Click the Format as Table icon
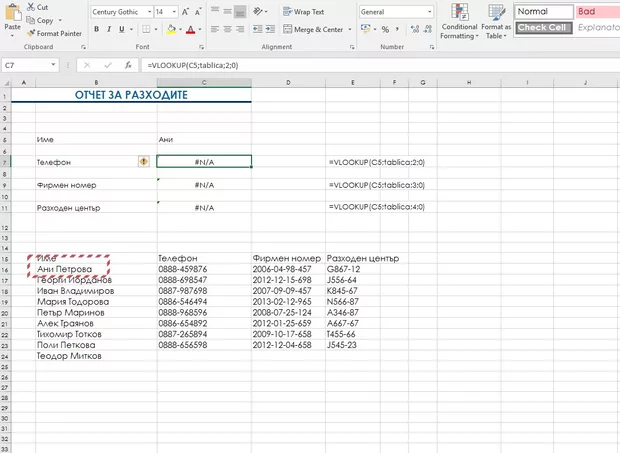 click(x=495, y=22)
